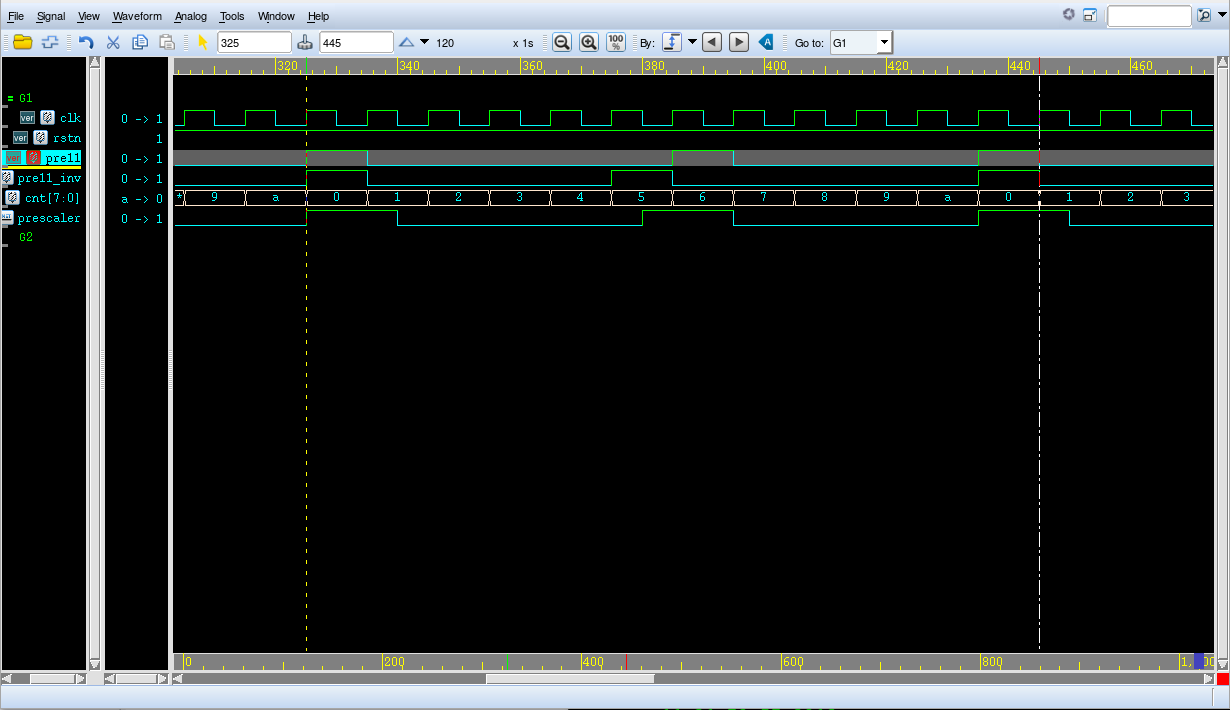
Task: Select group G1 in signal list
Action: [x=25, y=98]
